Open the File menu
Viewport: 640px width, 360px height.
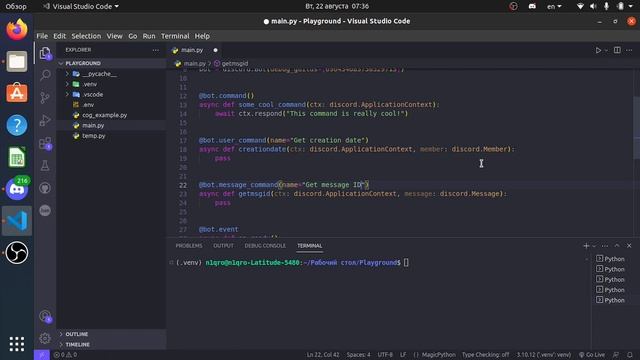coord(42,36)
